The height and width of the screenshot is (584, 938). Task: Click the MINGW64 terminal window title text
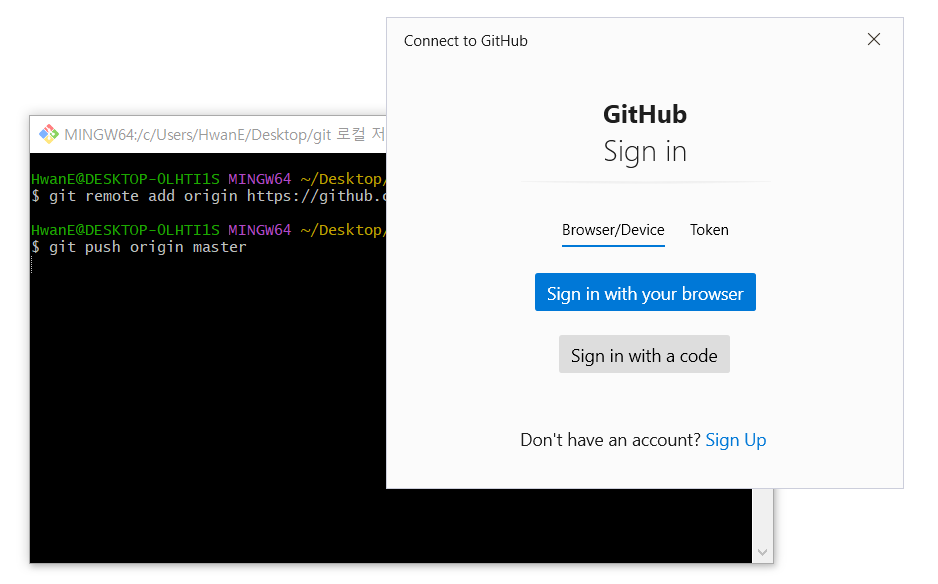point(225,135)
